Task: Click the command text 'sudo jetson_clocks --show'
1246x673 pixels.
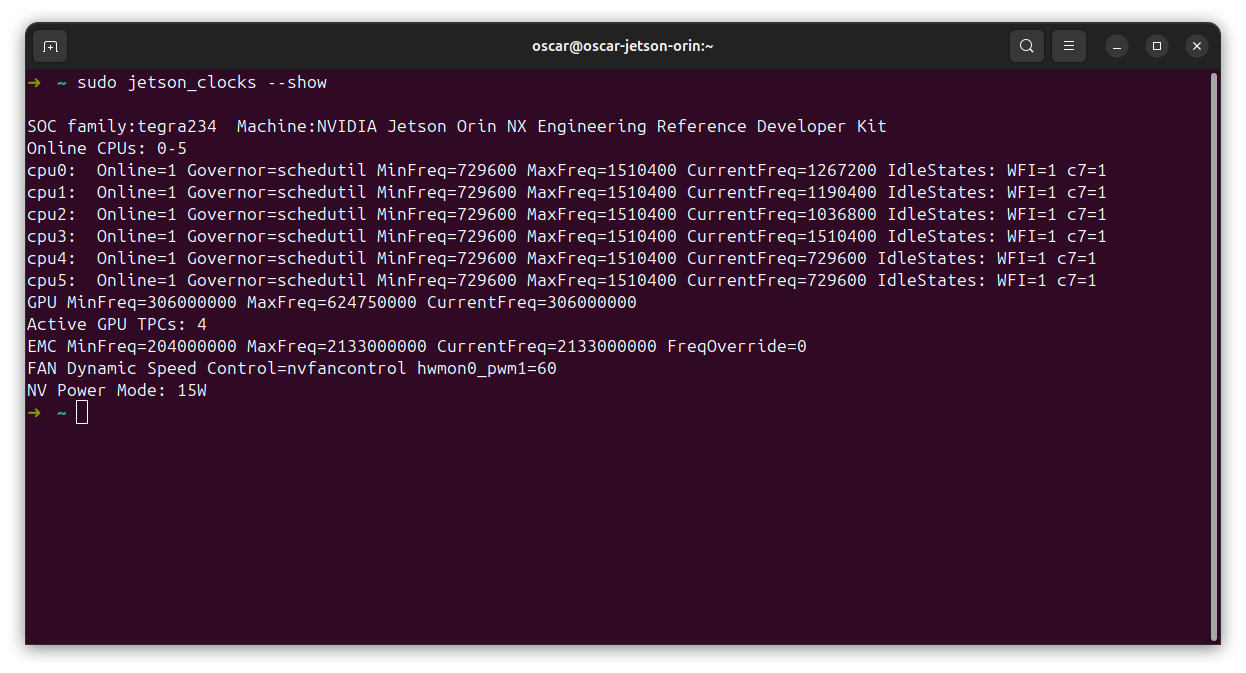Action: pyautogui.click(x=202, y=82)
